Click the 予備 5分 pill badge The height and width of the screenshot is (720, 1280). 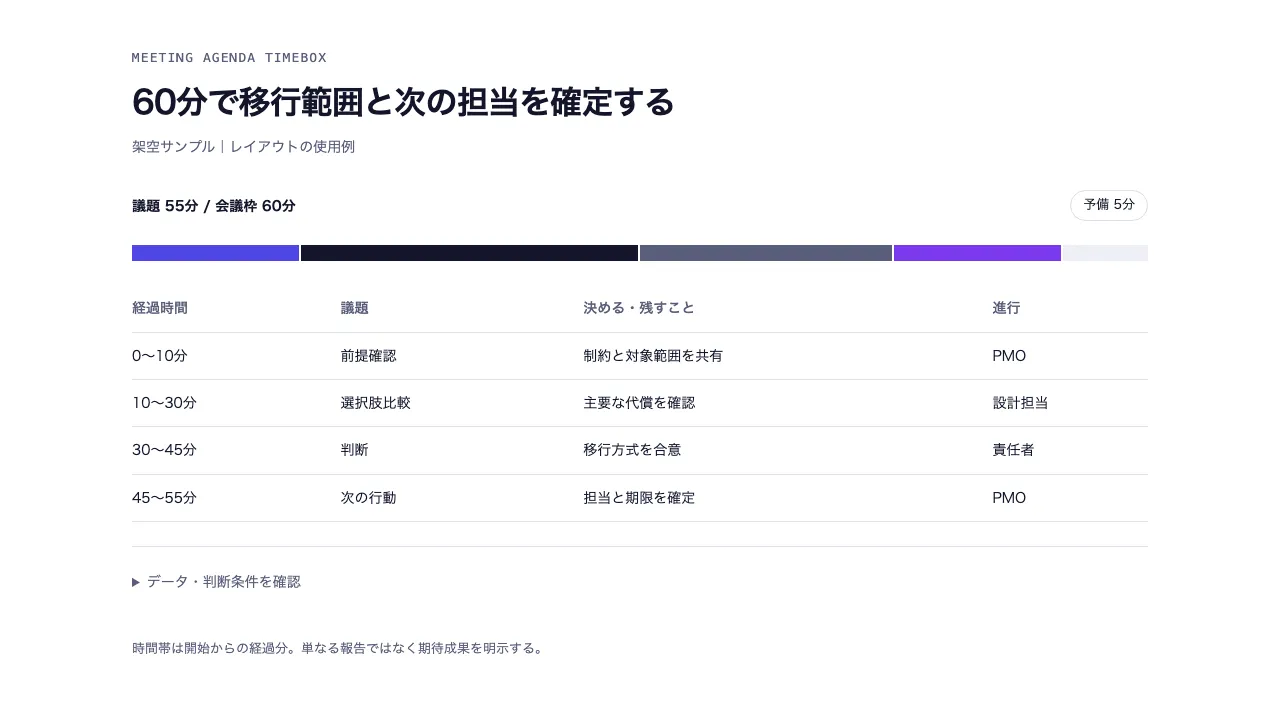coord(1109,205)
